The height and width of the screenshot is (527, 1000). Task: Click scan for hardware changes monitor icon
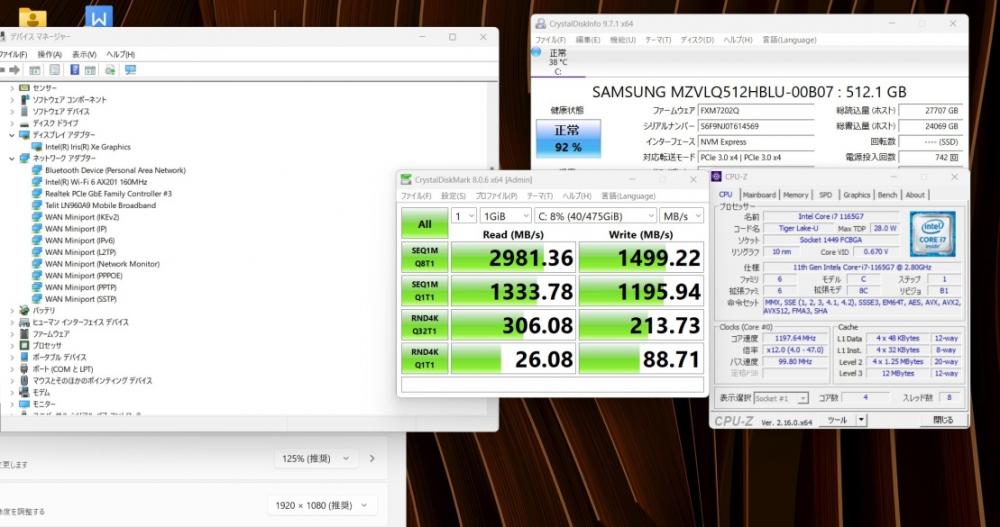pos(130,70)
